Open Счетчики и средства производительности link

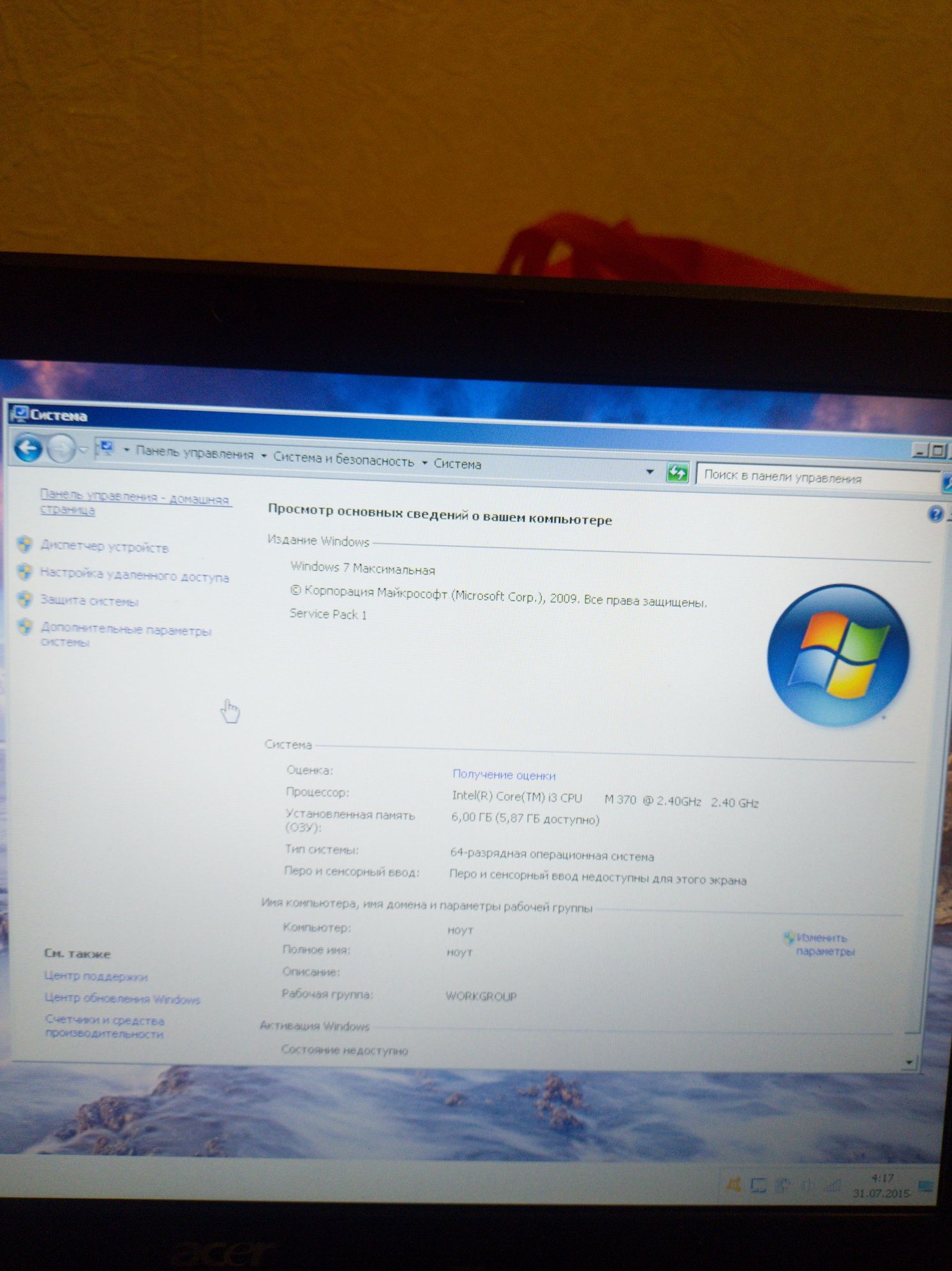pos(105,1027)
